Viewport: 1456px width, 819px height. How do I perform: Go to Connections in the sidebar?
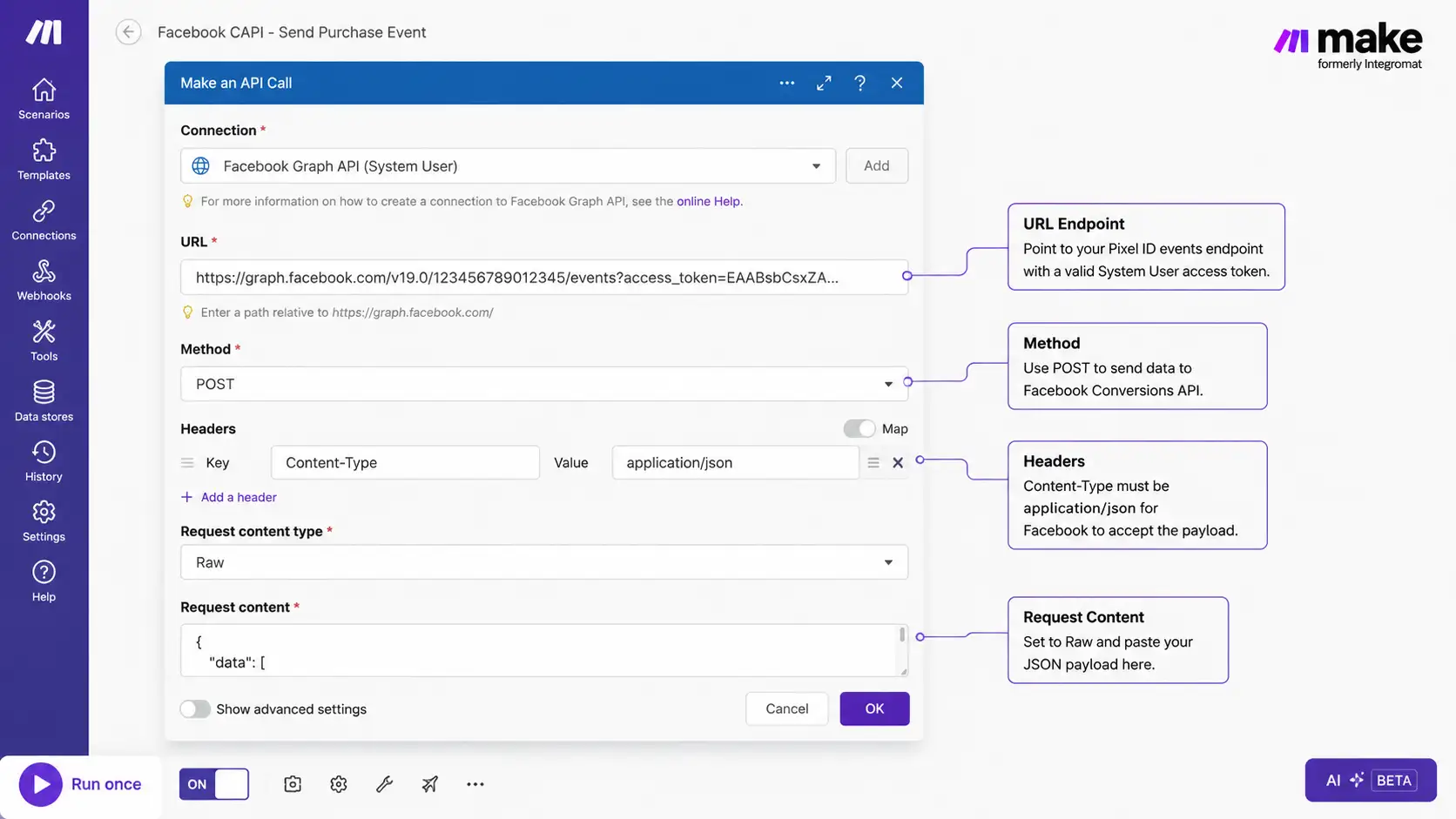(44, 220)
